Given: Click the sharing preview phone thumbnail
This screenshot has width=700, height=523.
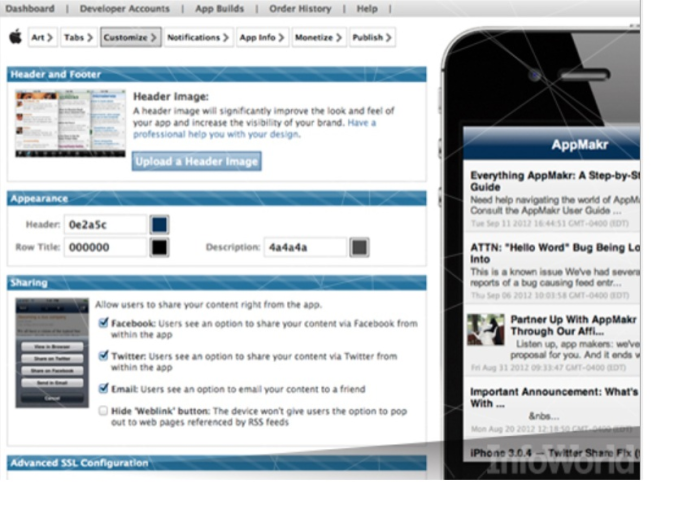Looking at the screenshot, I should pos(52,353).
